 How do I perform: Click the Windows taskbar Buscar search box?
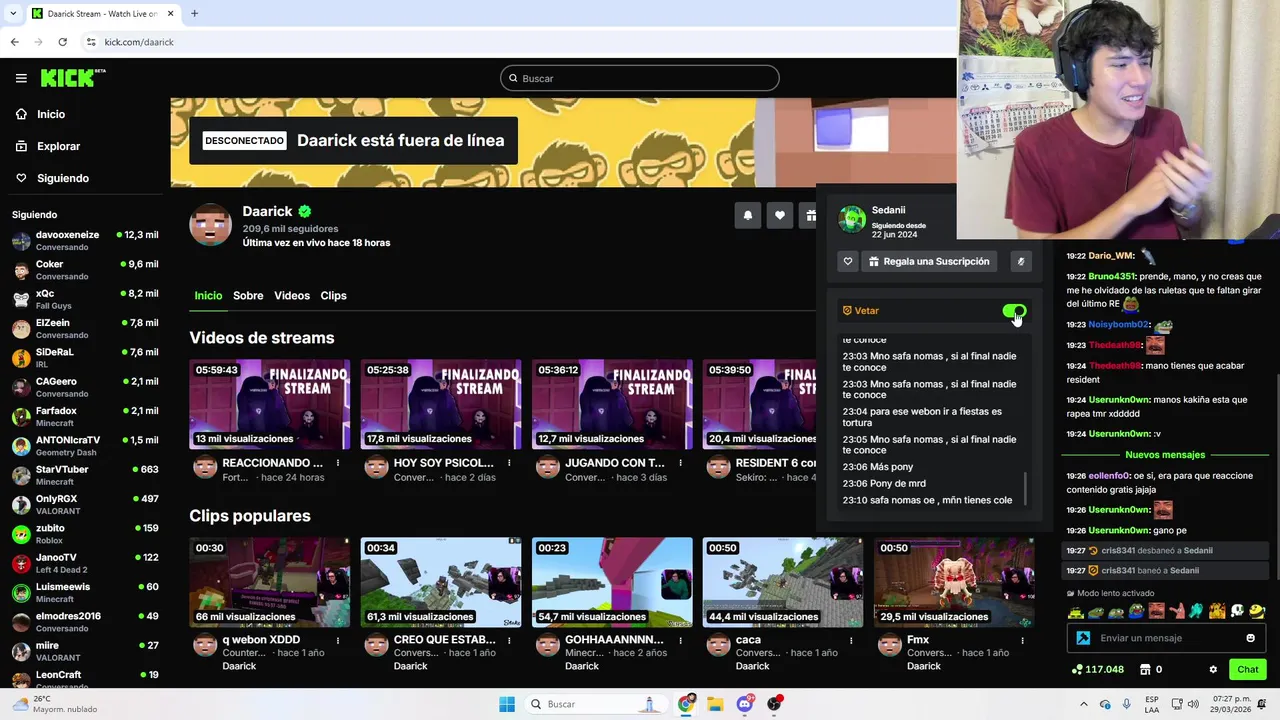[x=596, y=704]
